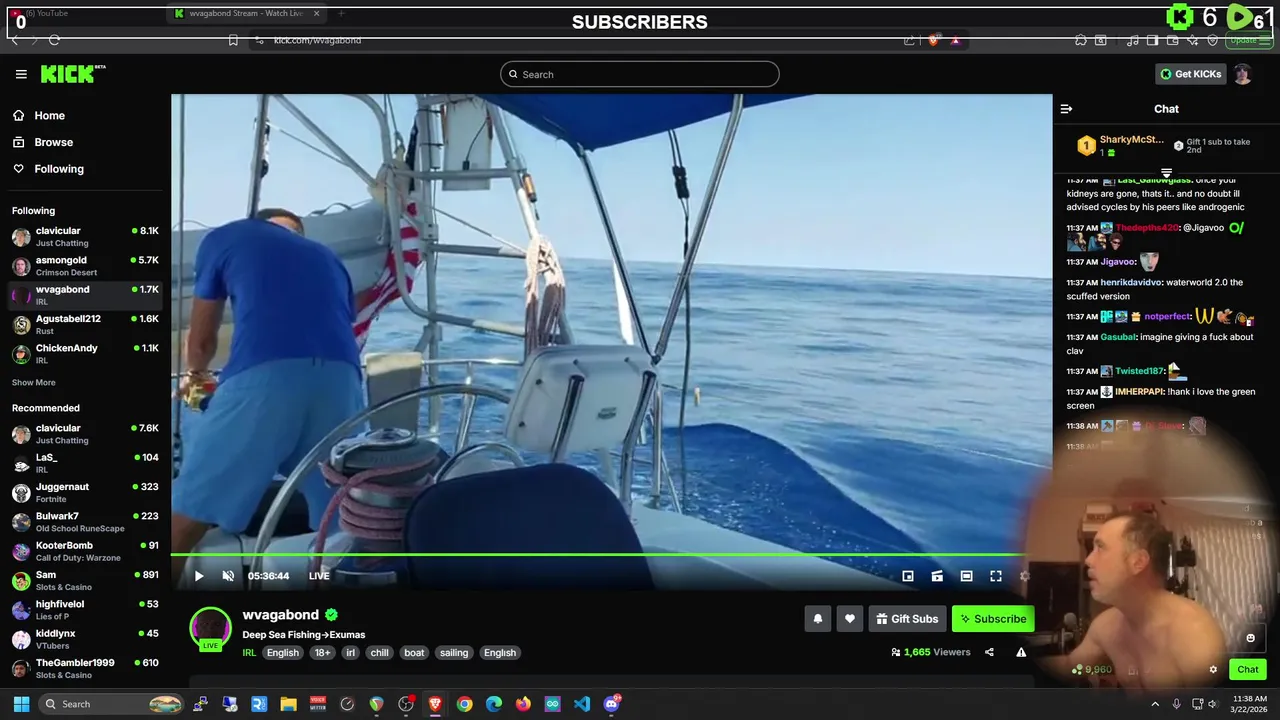Screen dimensions: 1280x720
Task: Open the user profile avatar menu
Action: 1243,74
